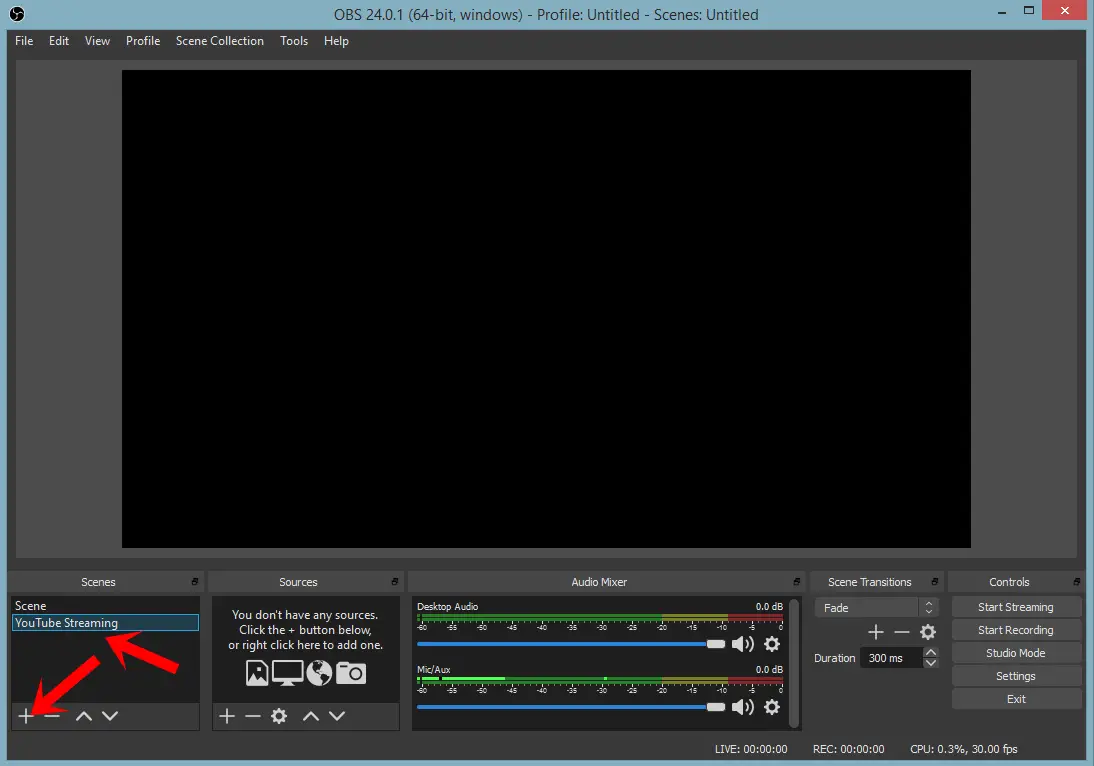Image resolution: width=1094 pixels, height=766 pixels.
Task: Click Start Streaming button
Action: (x=1016, y=607)
